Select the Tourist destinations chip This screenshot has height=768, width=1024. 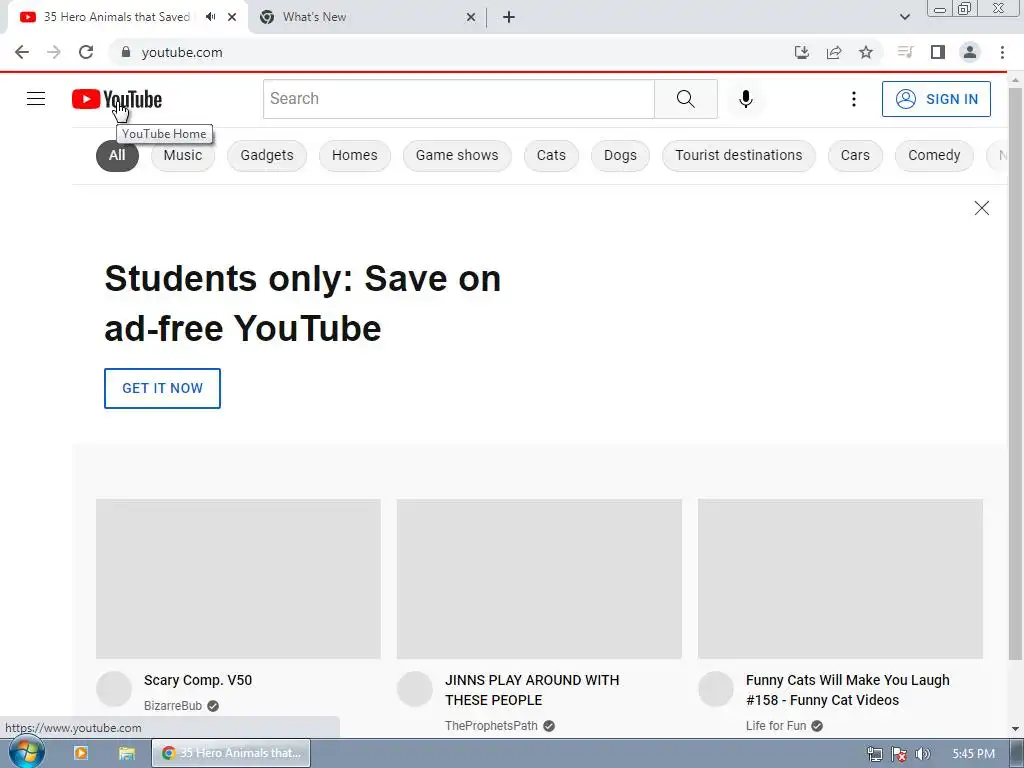(739, 155)
